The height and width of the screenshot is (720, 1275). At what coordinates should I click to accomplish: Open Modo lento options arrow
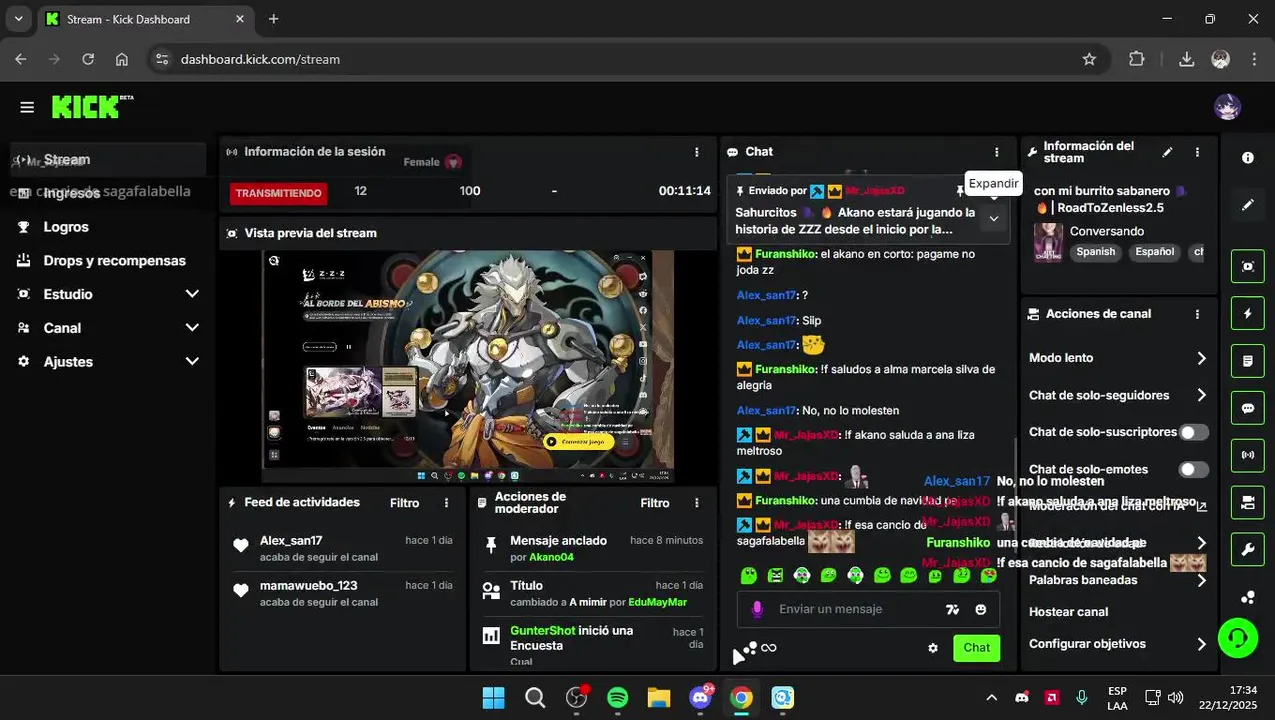point(1201,358)
